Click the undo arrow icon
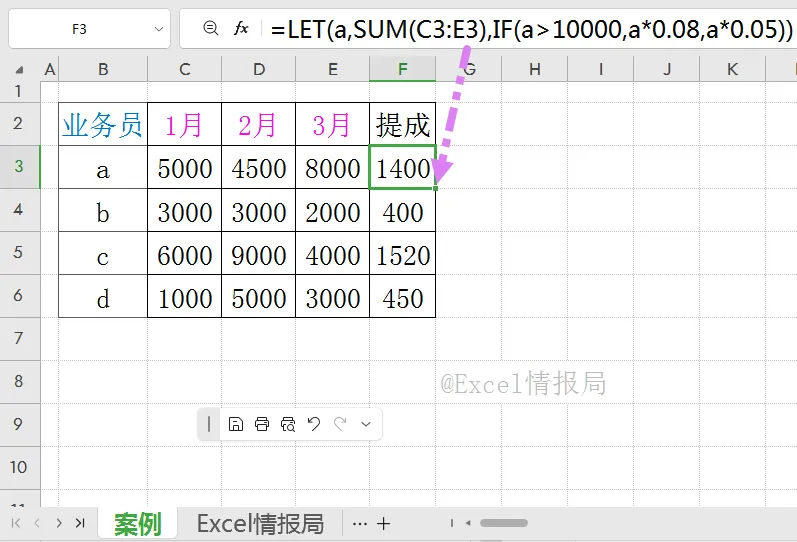Image resolution: width=797 pixels, height=542 pixels. (314, 424)
